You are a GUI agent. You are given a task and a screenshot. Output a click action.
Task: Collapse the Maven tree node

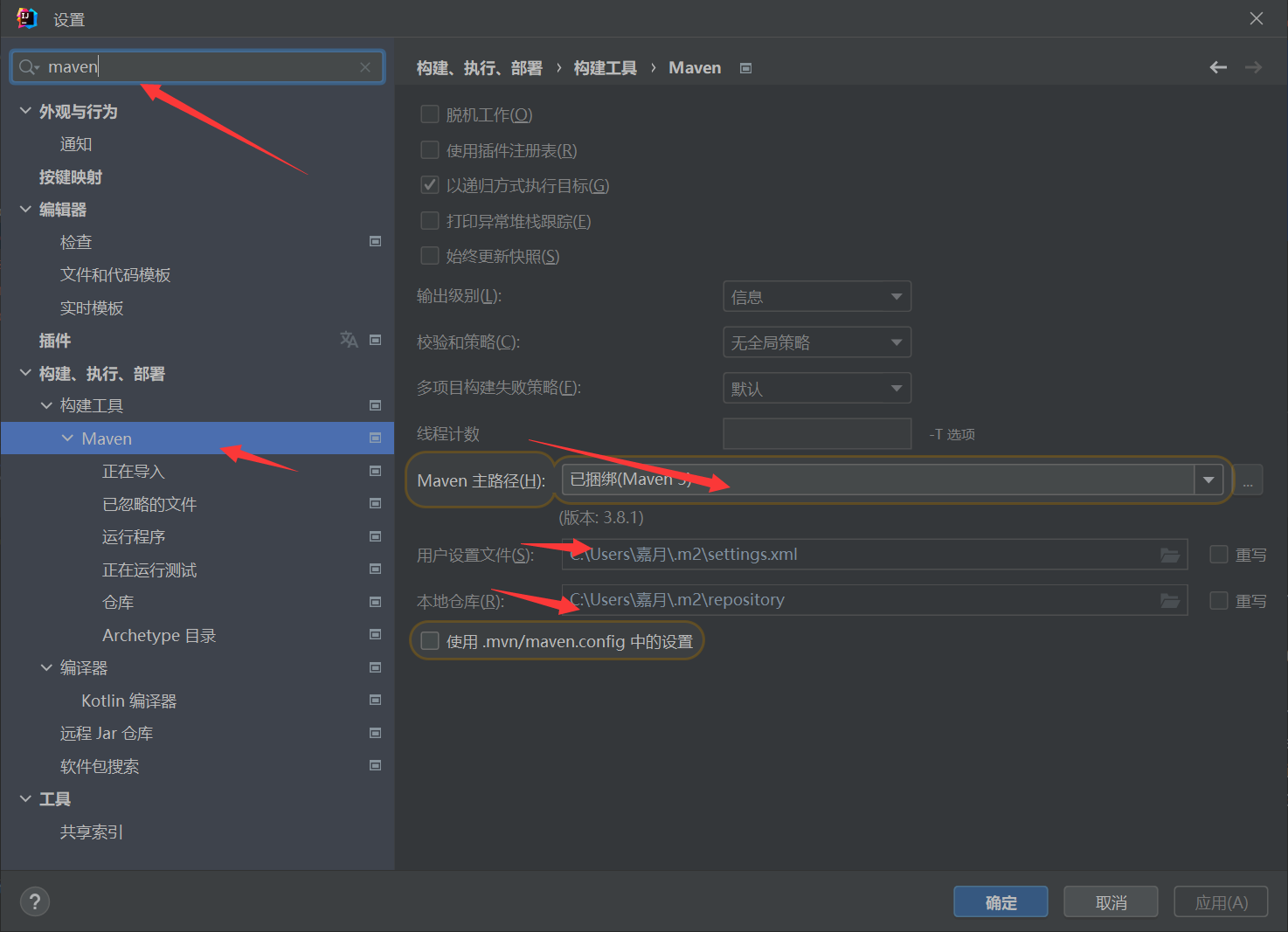(x=67, y=438)
